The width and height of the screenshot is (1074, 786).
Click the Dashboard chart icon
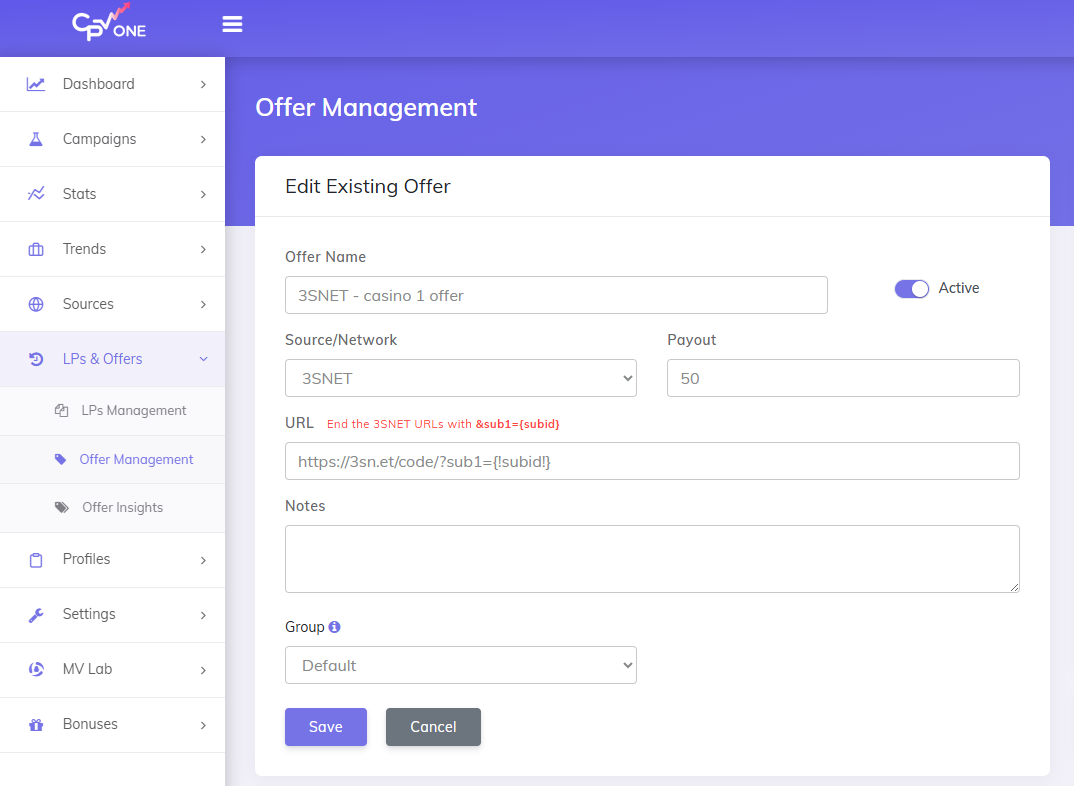point(36,84)
